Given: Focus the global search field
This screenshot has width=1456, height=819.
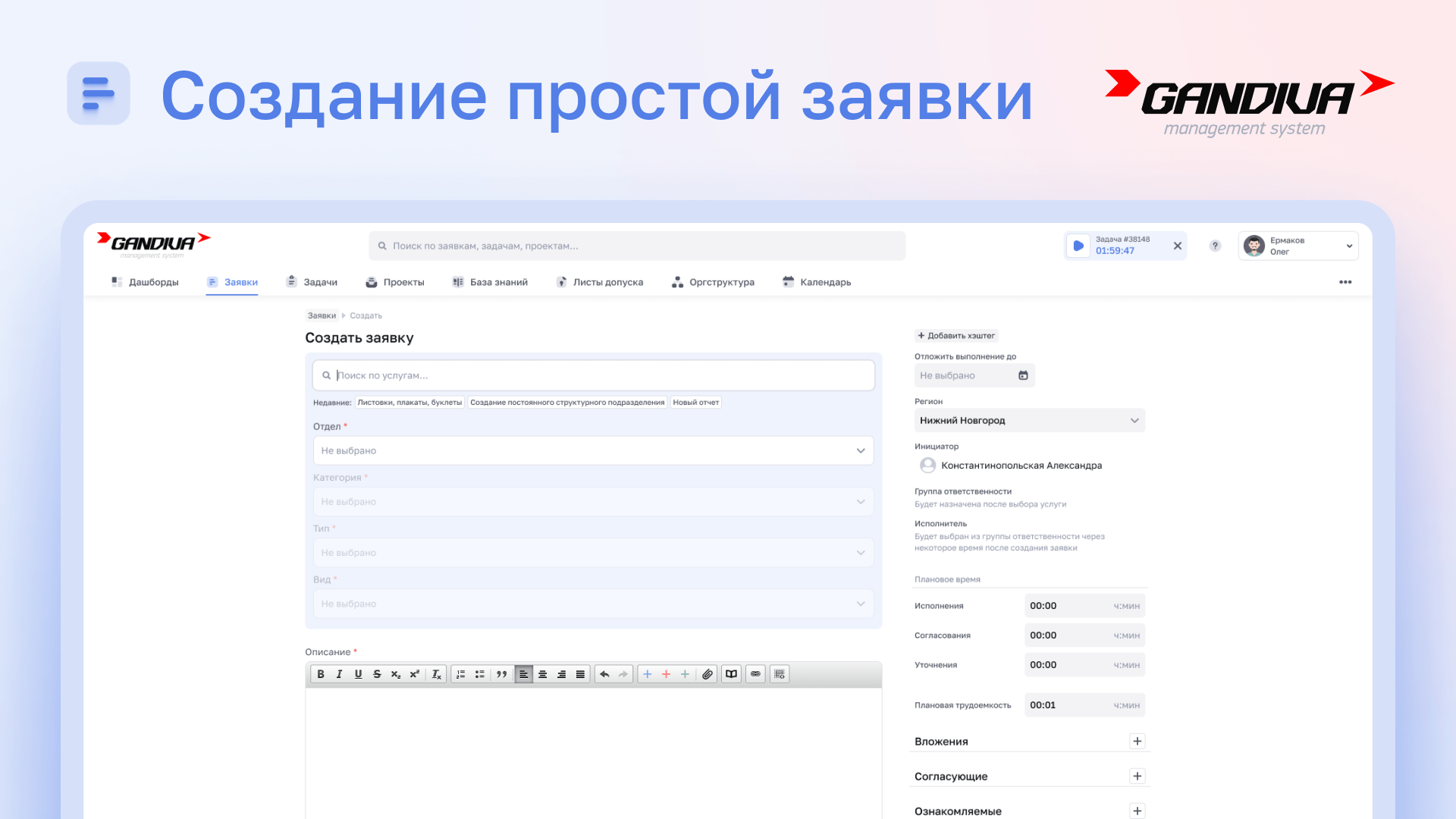Looking at the screenshot, I should [x=637, y=246].
